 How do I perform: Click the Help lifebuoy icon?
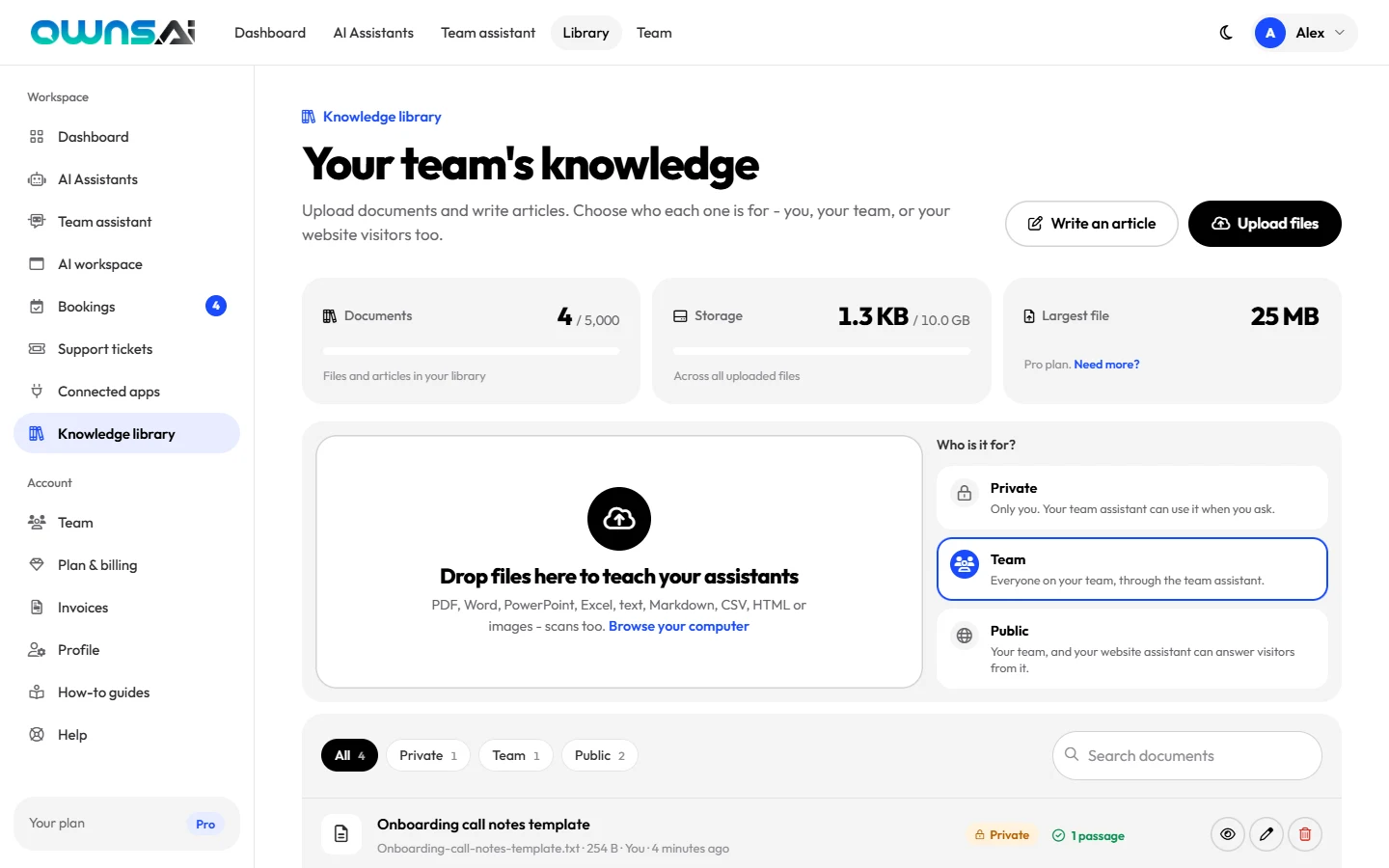pyautogui.click(x=37, y=735)
